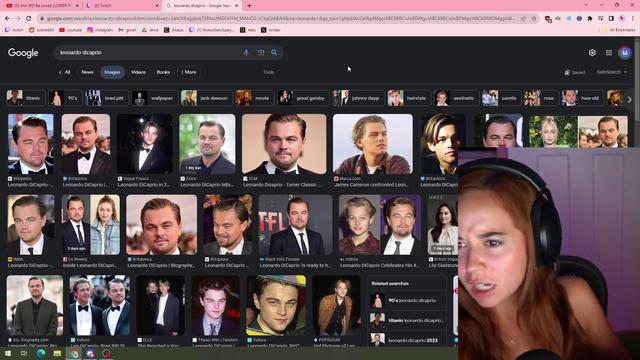Open the Google apps grid icon

pos(609,53)
